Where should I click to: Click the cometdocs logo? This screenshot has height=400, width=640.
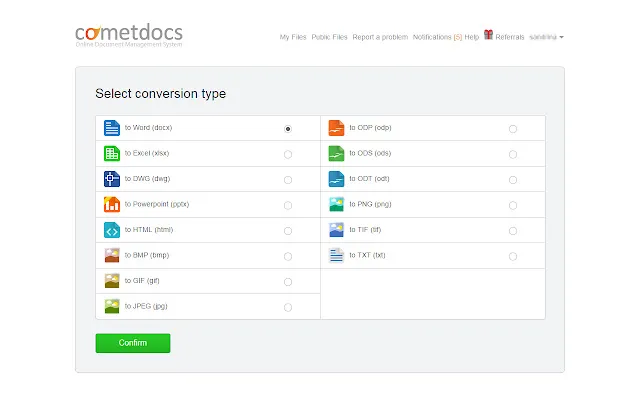click(129, 35)
